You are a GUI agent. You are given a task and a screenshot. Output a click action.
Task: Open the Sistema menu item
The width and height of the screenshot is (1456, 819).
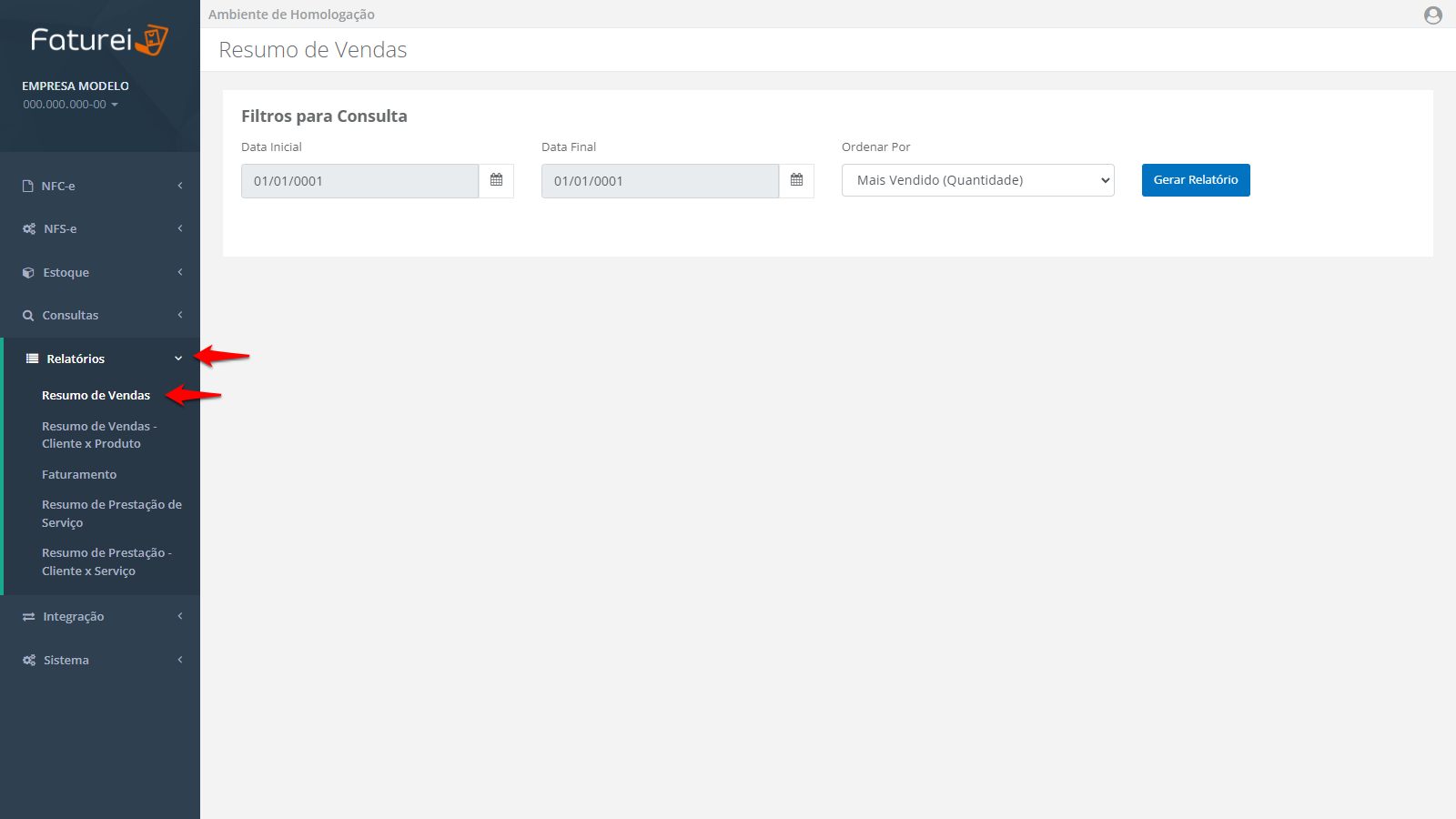pyautogui.click(x=100, y=660)
